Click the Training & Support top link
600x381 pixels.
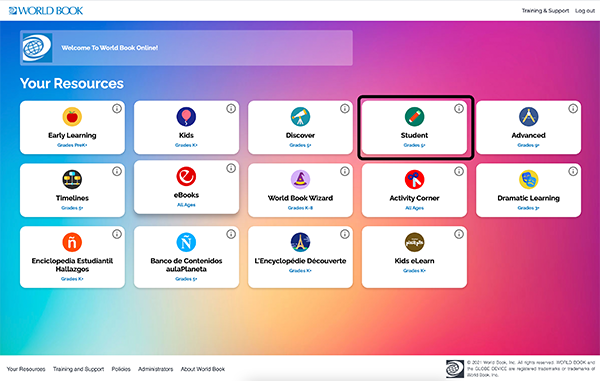[545, 11]
